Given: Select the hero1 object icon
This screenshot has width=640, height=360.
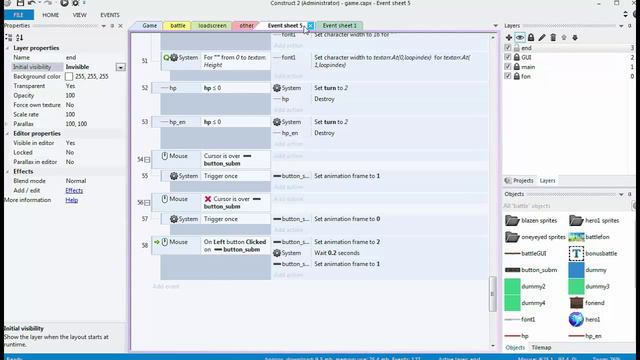Looking at the screenshot, I should pyautogui.click(x=576, y=320).
